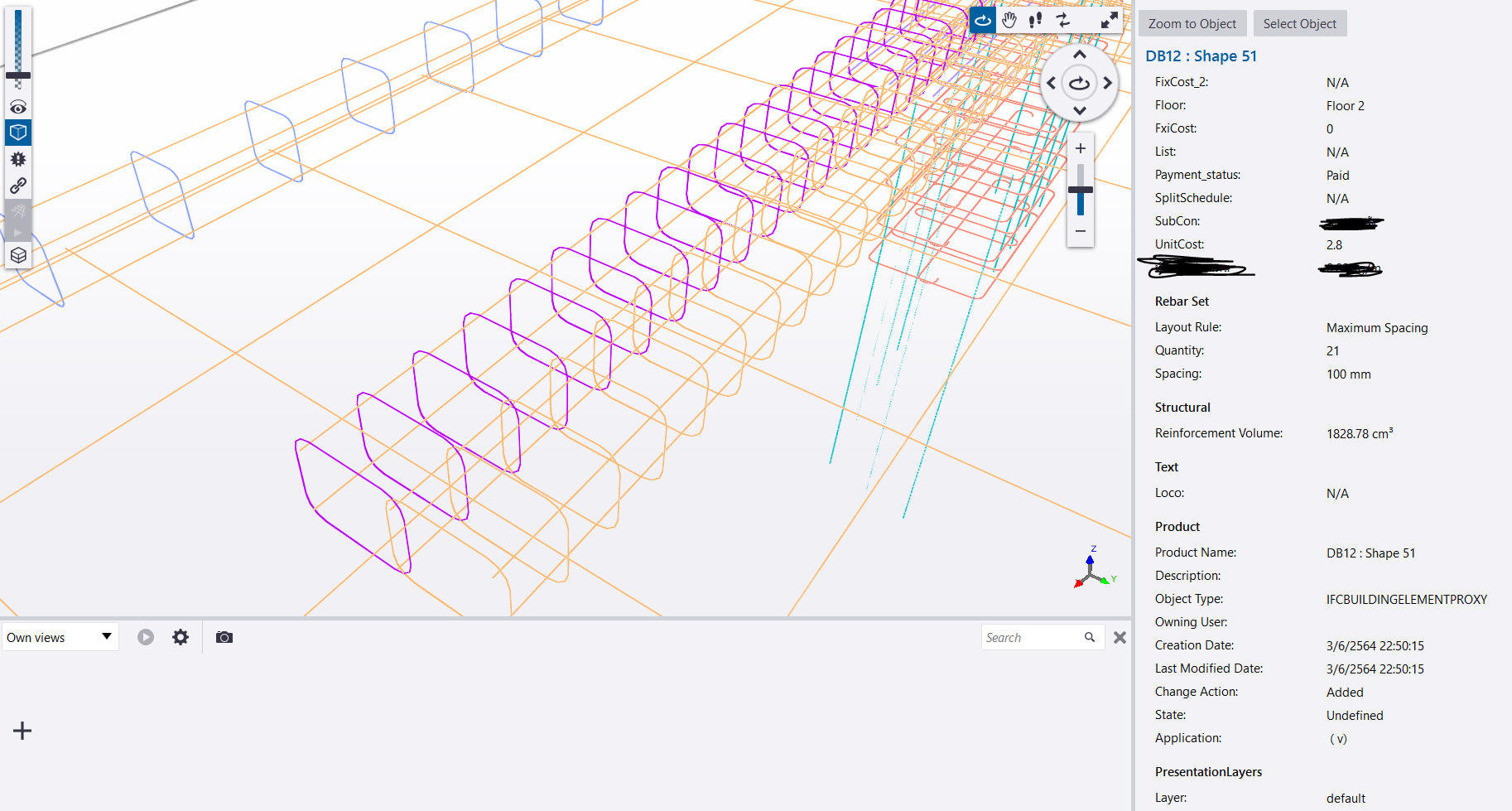
Task: Click the swap arrows icon in navigation toolbar
Action: coord(1062,21)
